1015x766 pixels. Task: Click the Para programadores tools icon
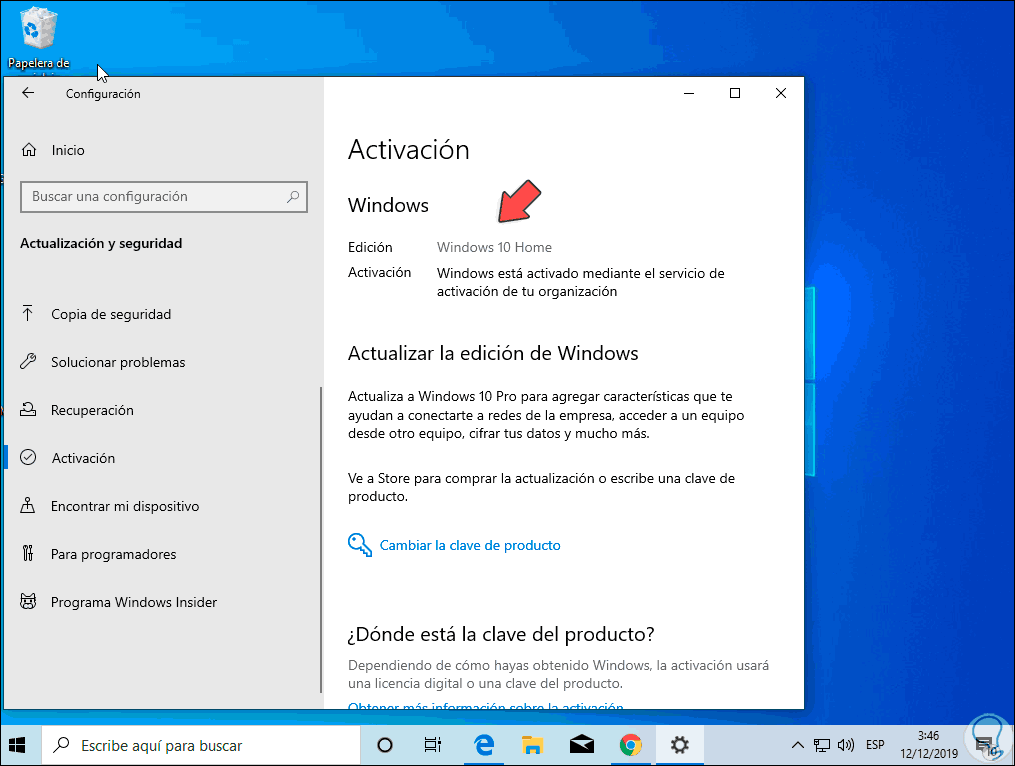[x=28, y=554]
